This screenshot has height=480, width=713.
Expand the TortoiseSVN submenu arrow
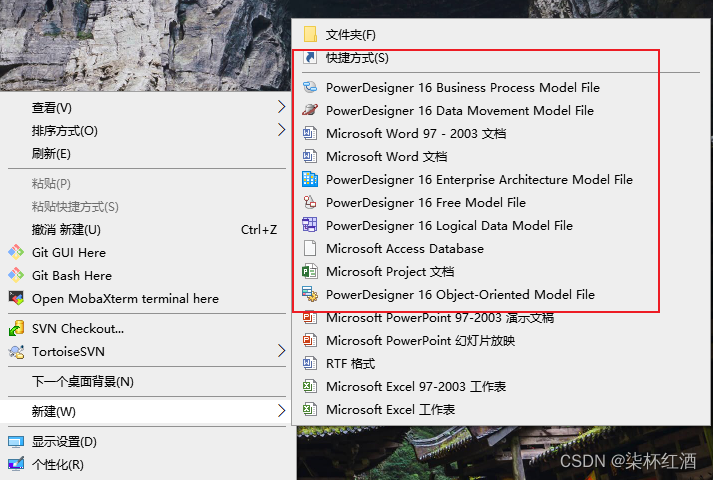(x=281, y=351)
